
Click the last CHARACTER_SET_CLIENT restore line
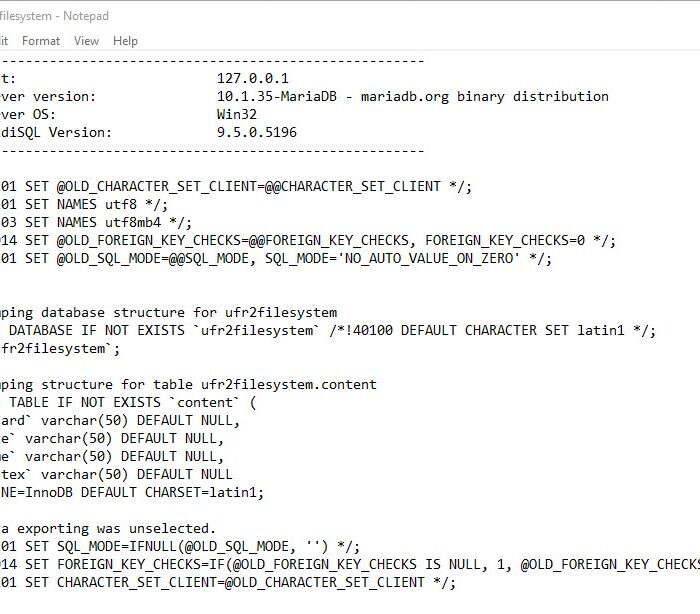pyautogui.click(x=228, y=582)
